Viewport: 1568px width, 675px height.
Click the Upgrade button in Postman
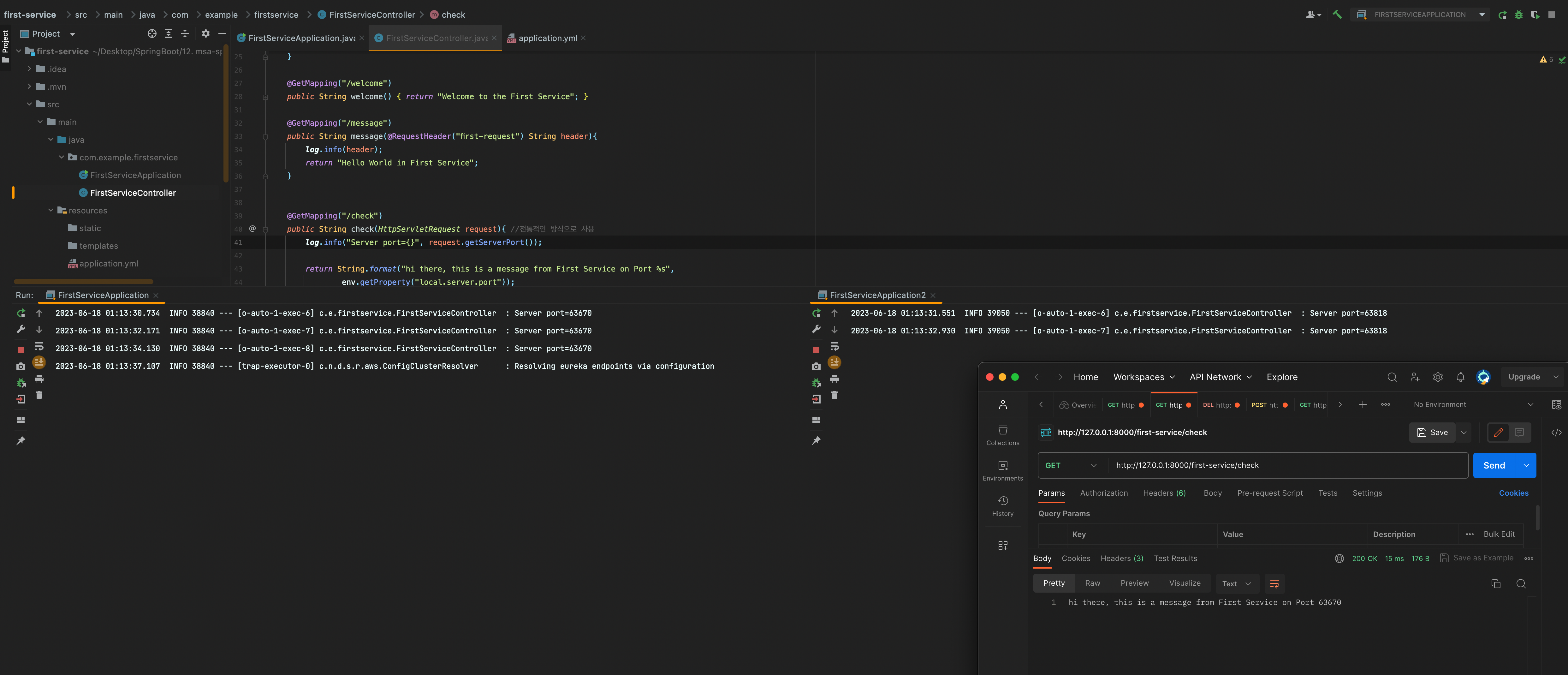click(x=1523, y=377)
